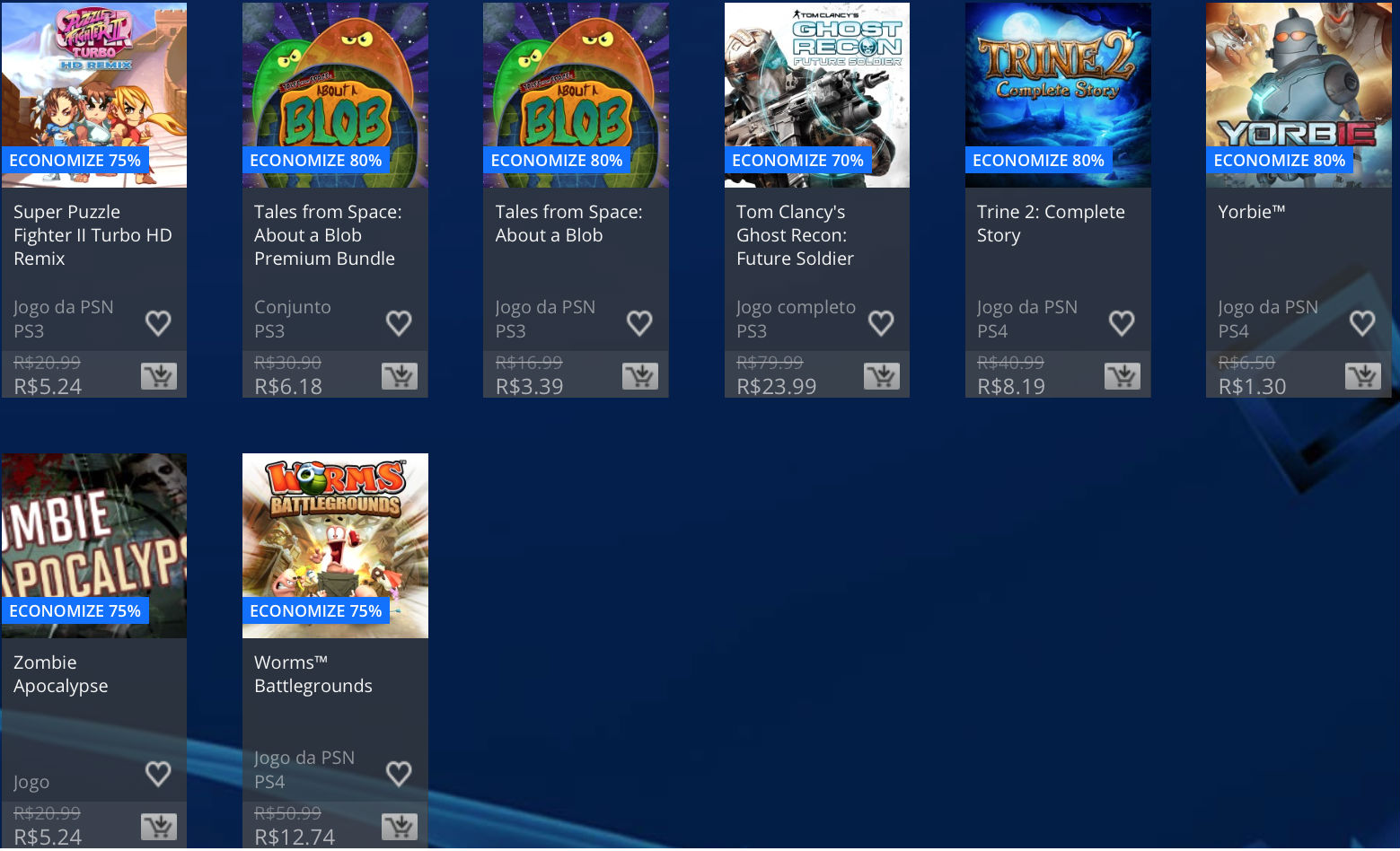Click the R$3.39 About a Blob price

click(x=530, y=387)
